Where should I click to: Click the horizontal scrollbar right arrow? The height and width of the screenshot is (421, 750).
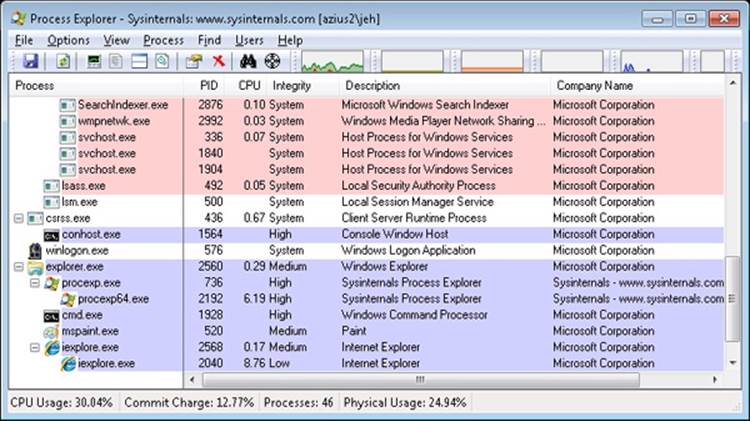coord(715,380)
